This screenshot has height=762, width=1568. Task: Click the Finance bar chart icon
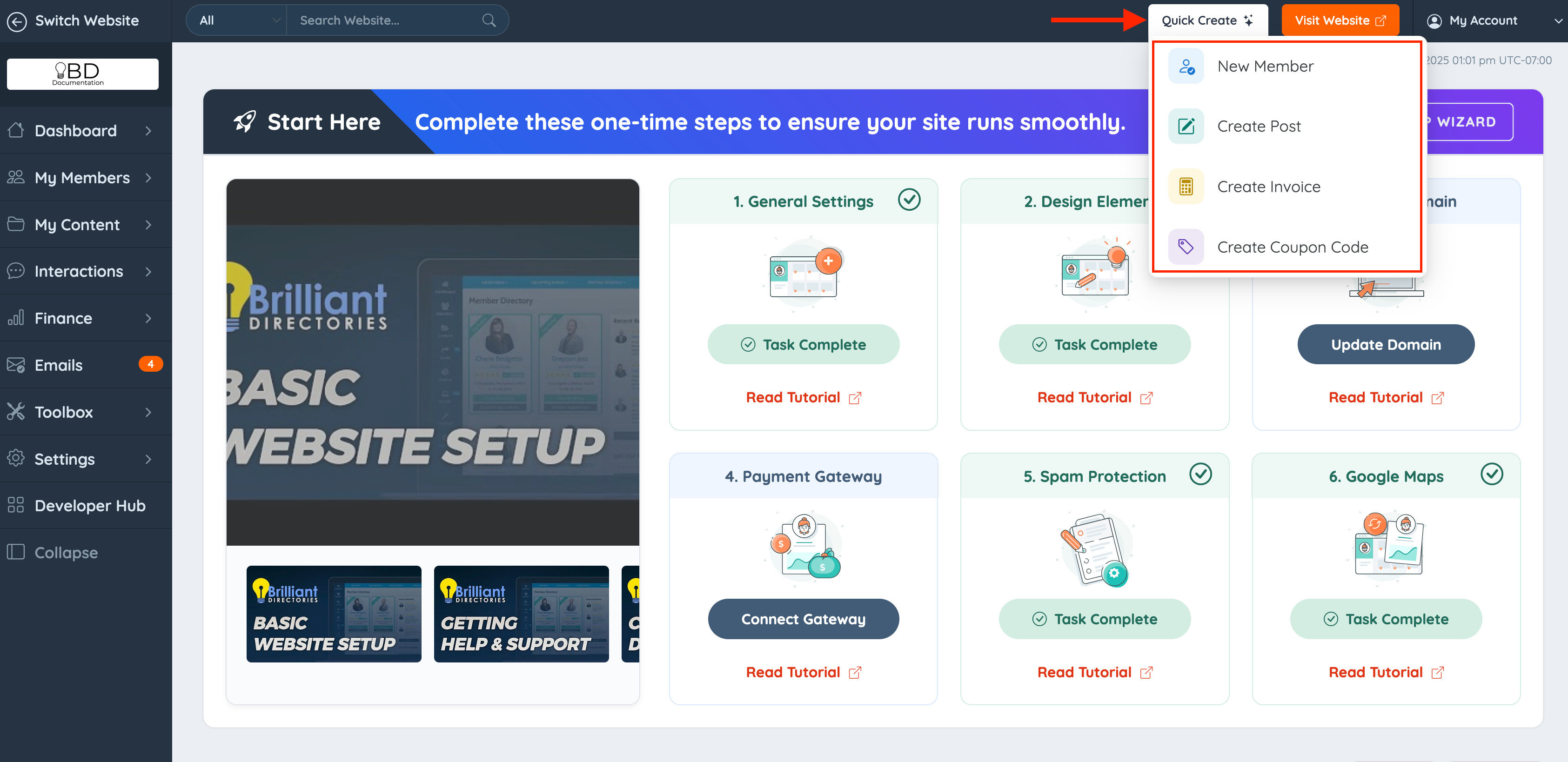click(16, 317)
